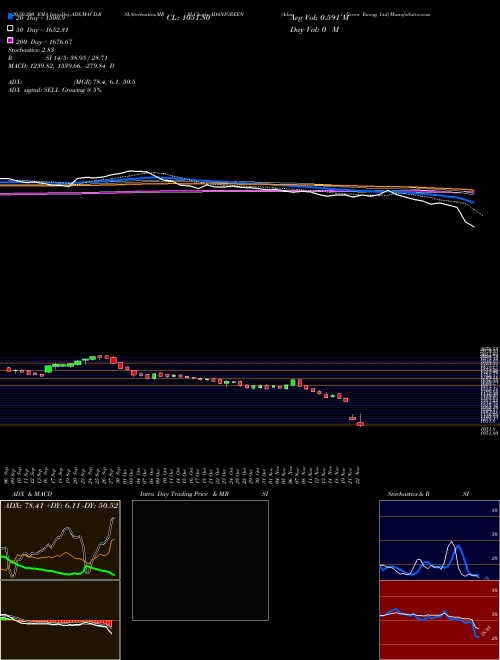This screenshot has width=500, height=660.
Task: Click the empty Intra Day Trading Price box
Action: [200, 560]
